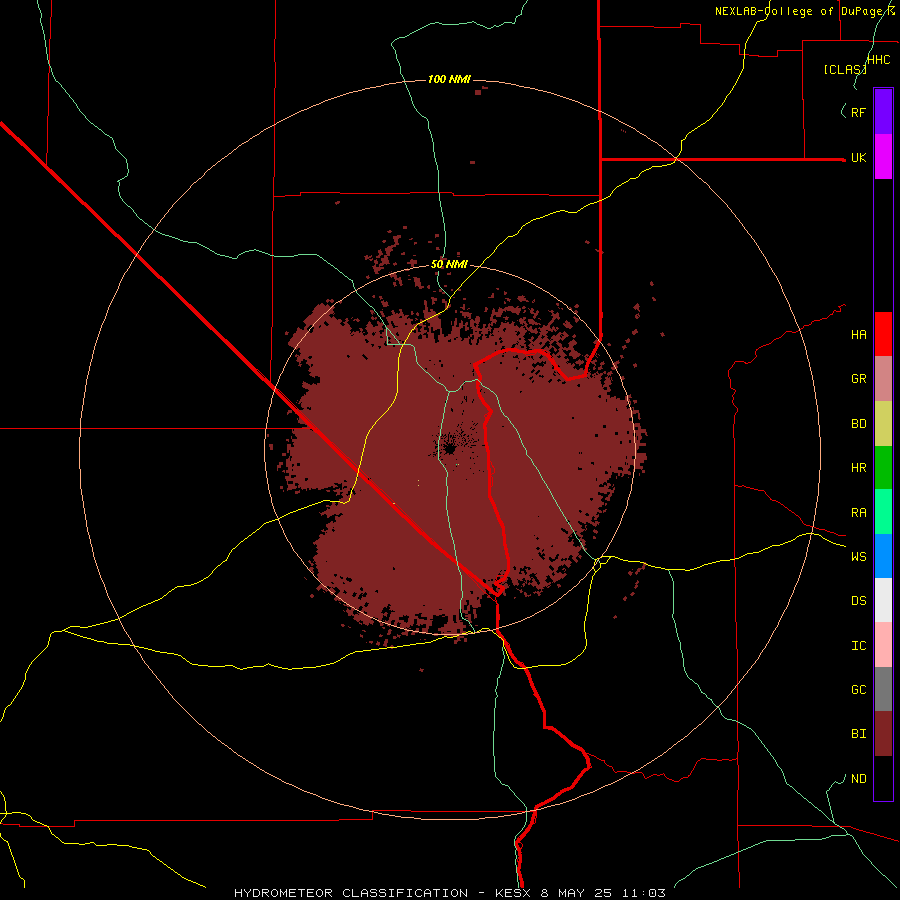Screen dimensions: 900x900
Task: Click the ND legend label
Action: pos(858,778)
